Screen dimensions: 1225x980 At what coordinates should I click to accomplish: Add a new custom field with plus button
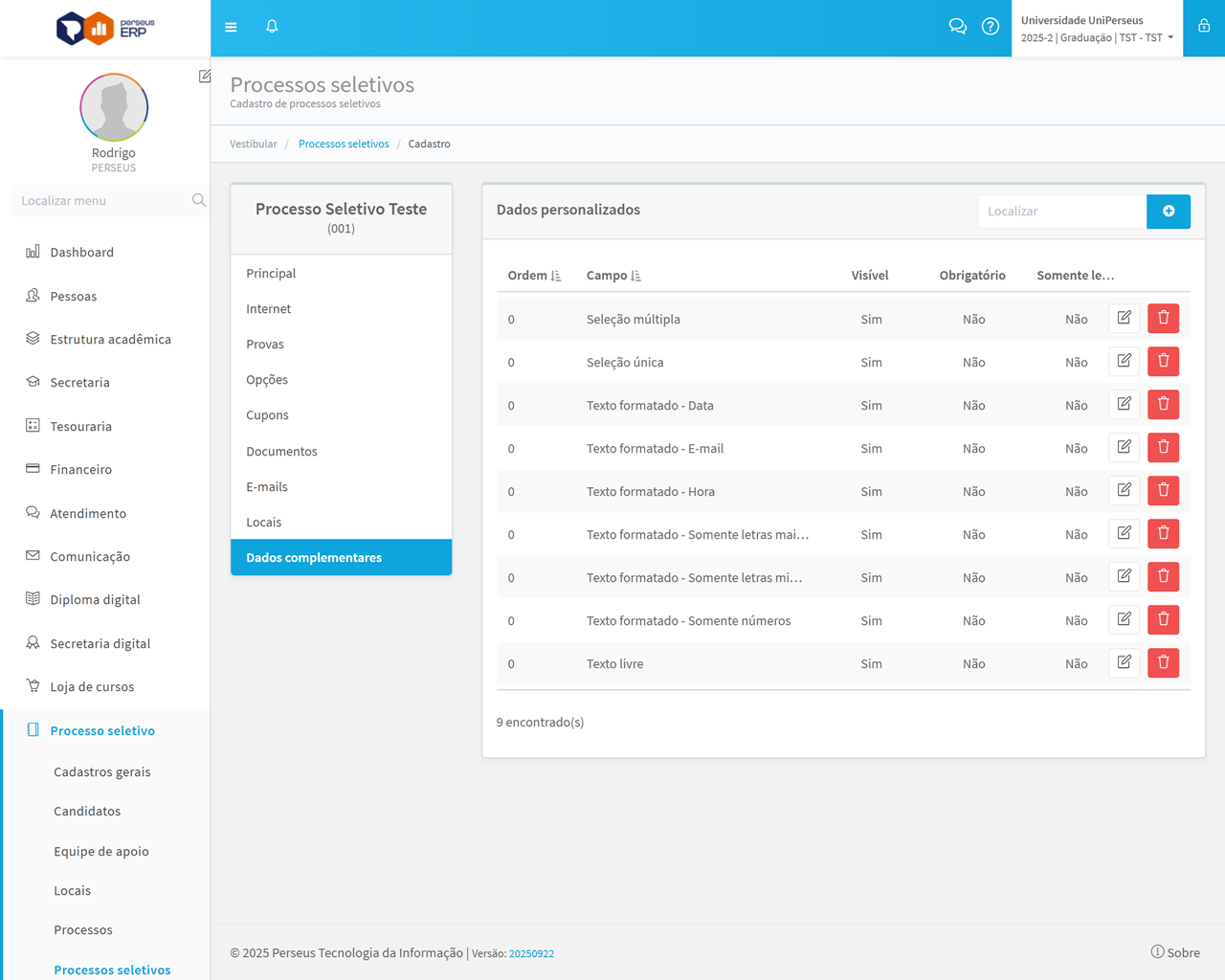tap(1169, 212)
